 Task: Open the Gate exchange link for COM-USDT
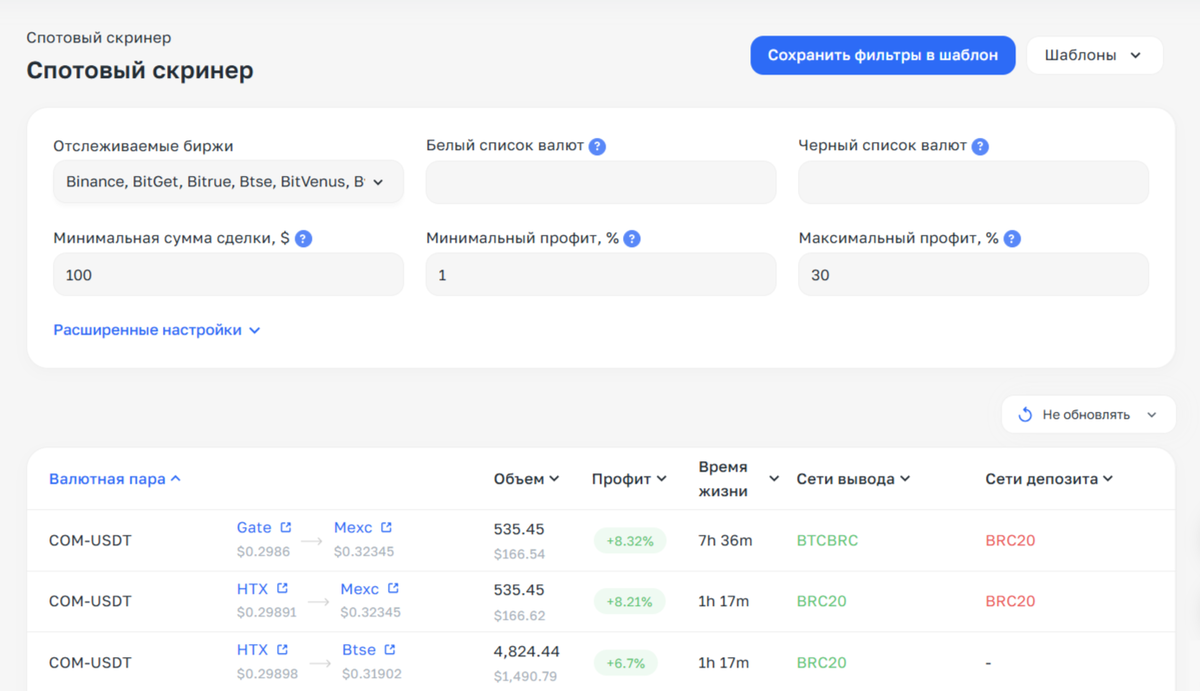coord(254,527)
